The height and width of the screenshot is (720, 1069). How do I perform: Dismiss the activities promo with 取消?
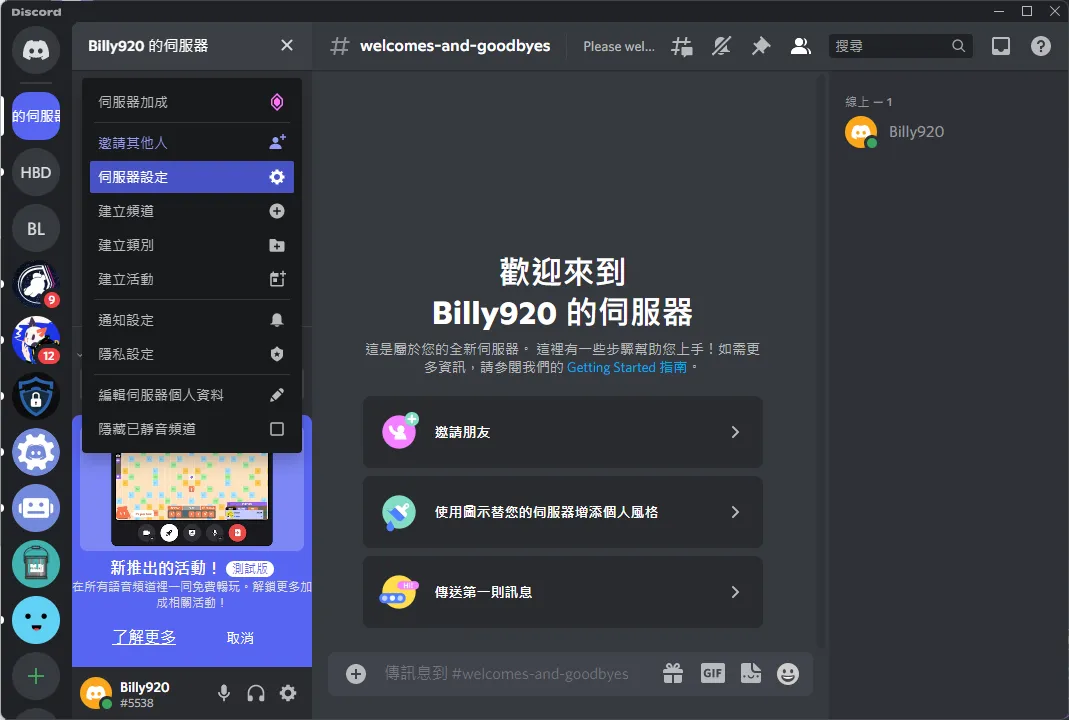pos(240,638)
